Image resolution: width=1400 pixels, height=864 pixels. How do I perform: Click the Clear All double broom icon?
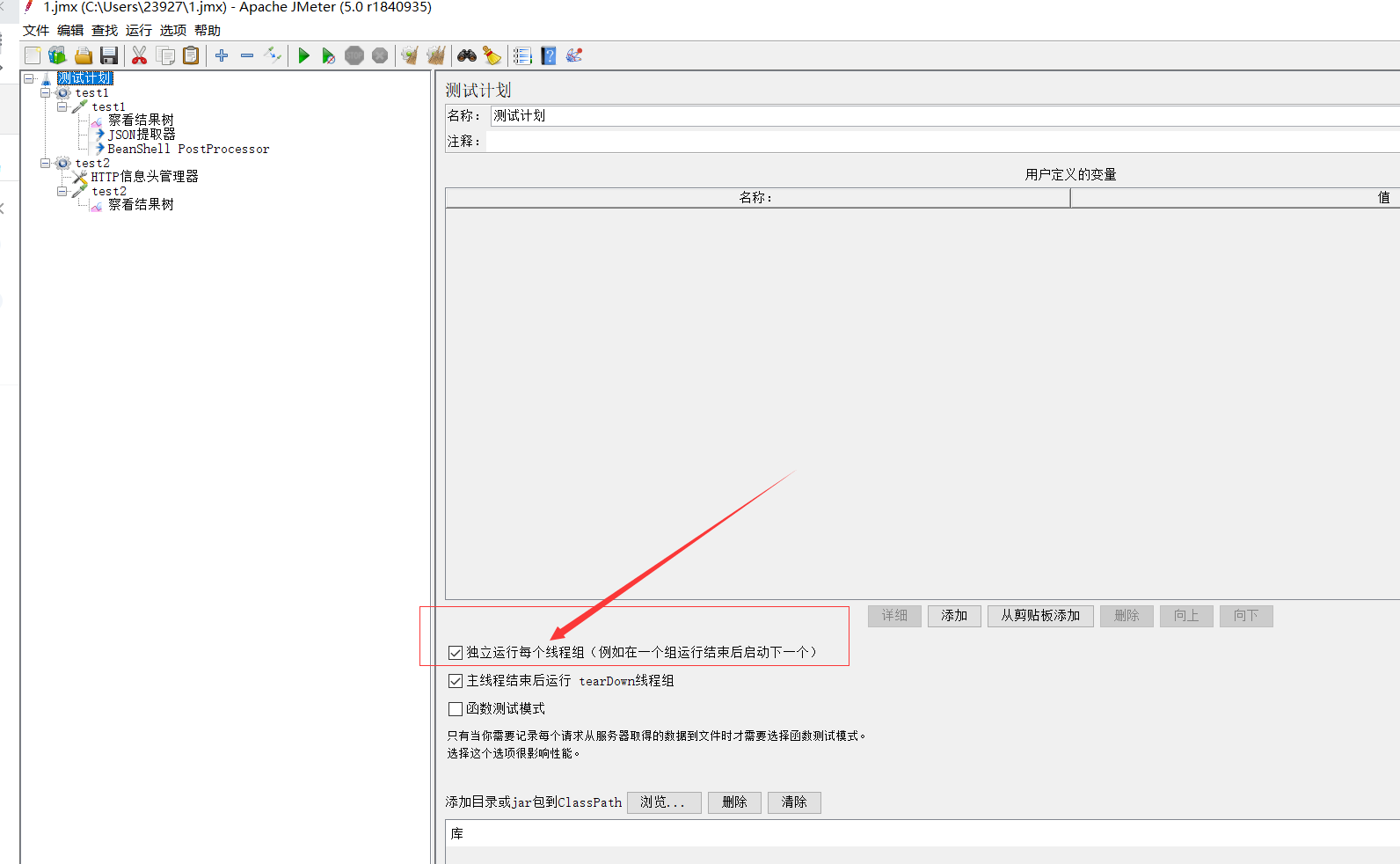point(436,55)
